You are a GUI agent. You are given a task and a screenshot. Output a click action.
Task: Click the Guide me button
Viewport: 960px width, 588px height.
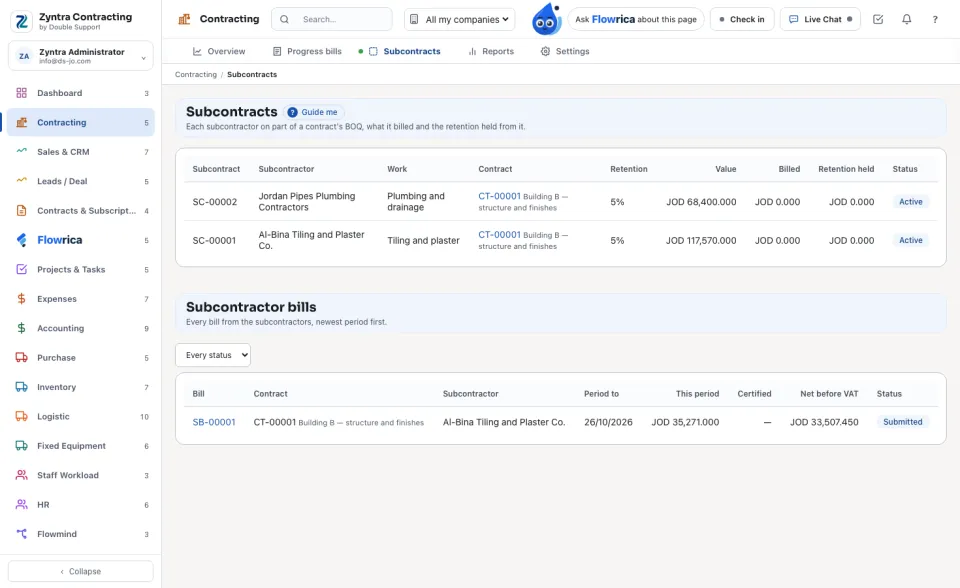313,112
